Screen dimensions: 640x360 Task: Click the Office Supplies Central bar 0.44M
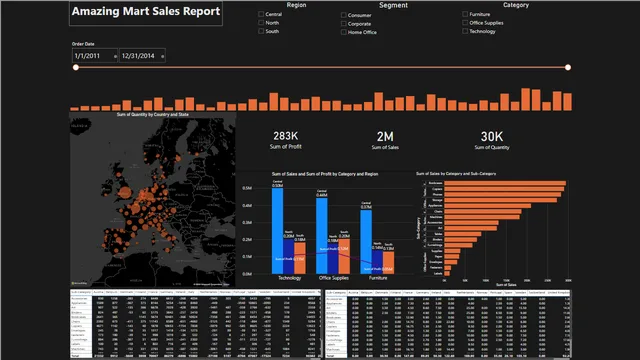click(322, 236)
